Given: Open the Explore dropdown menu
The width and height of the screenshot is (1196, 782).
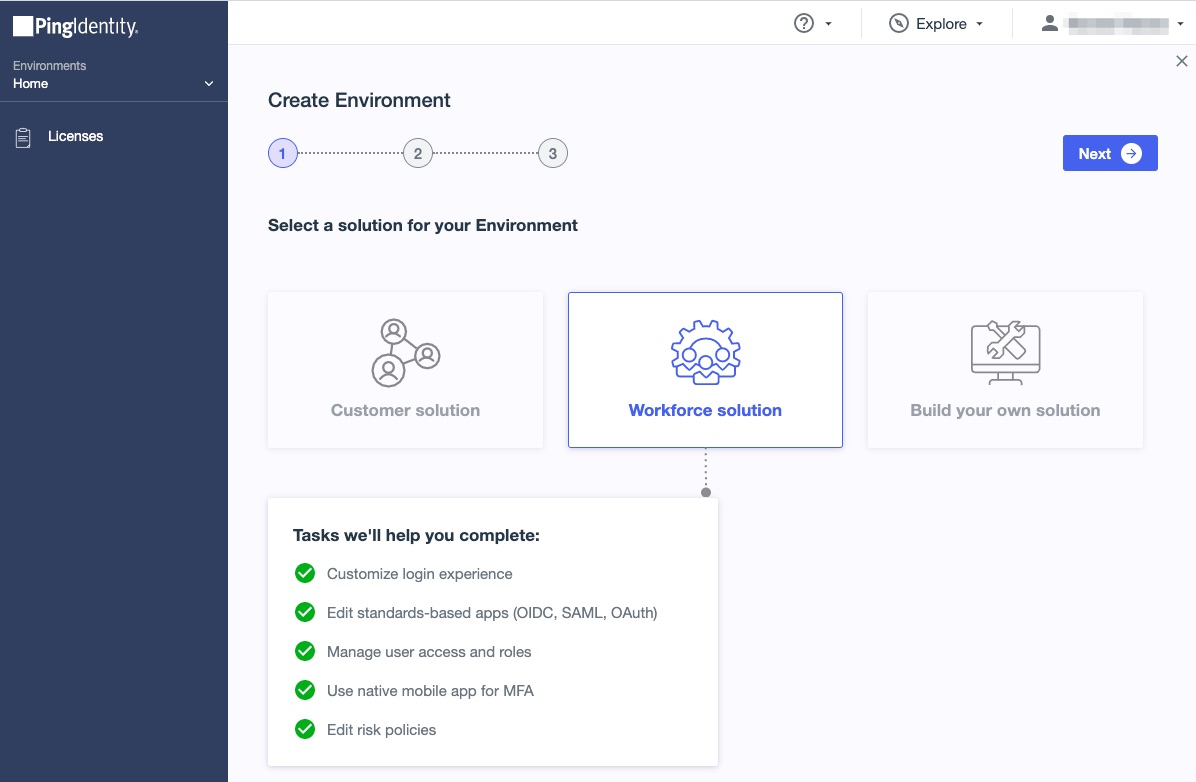Looking at the screenshot, I should pos(941,24).
